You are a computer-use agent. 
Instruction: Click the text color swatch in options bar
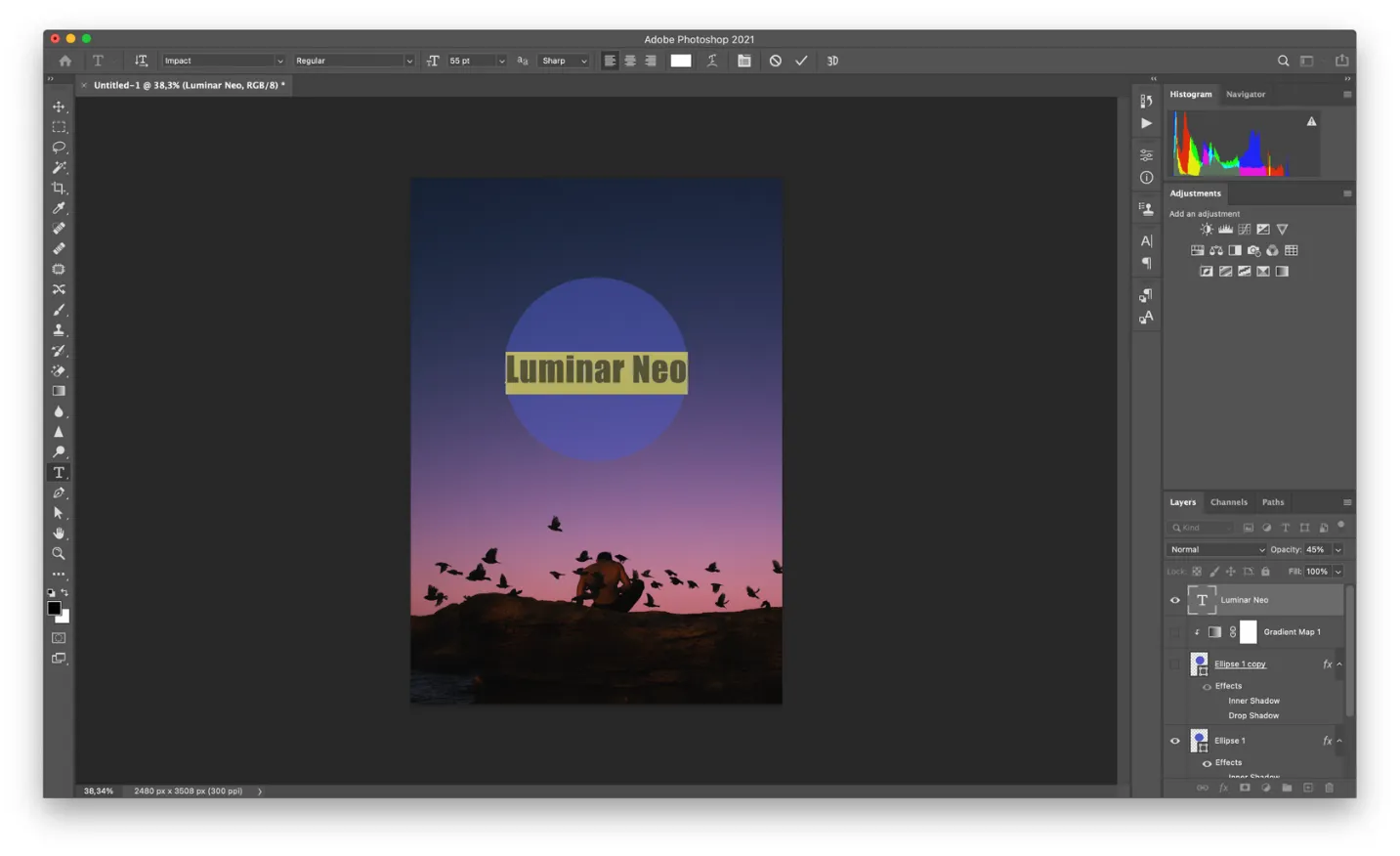tap(681, 61)
